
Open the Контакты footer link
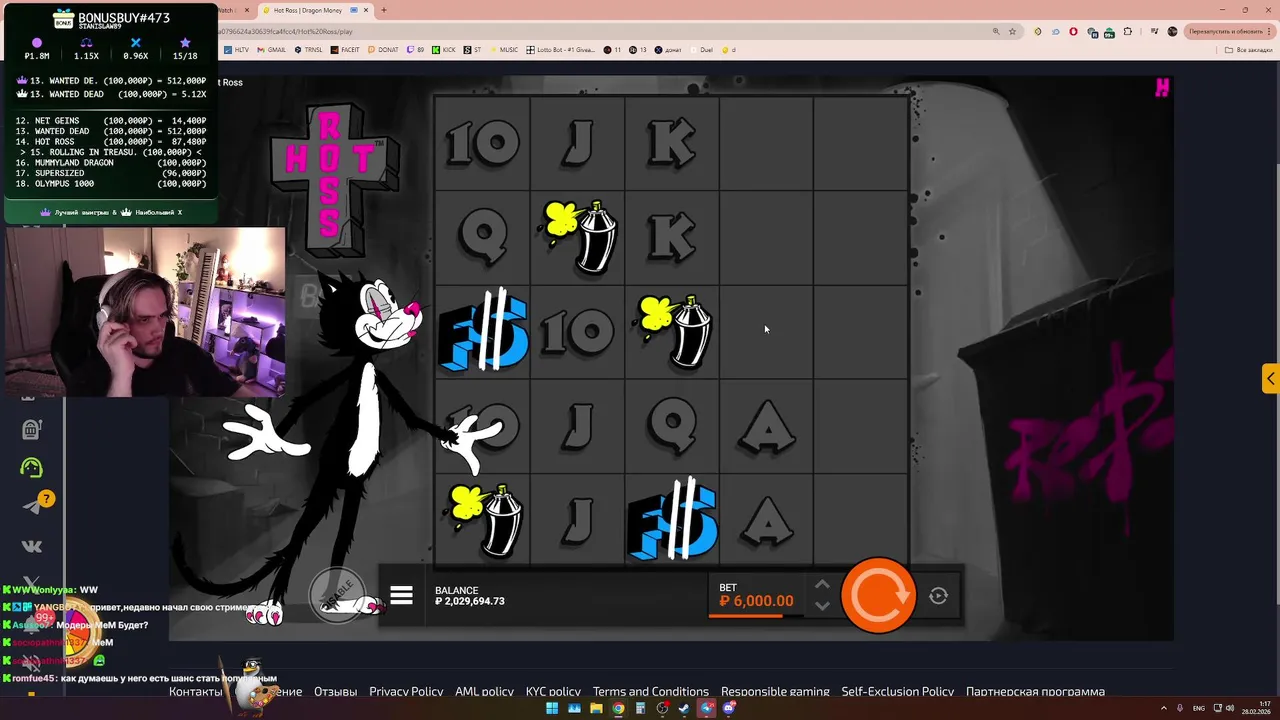[x=195, y=692]
